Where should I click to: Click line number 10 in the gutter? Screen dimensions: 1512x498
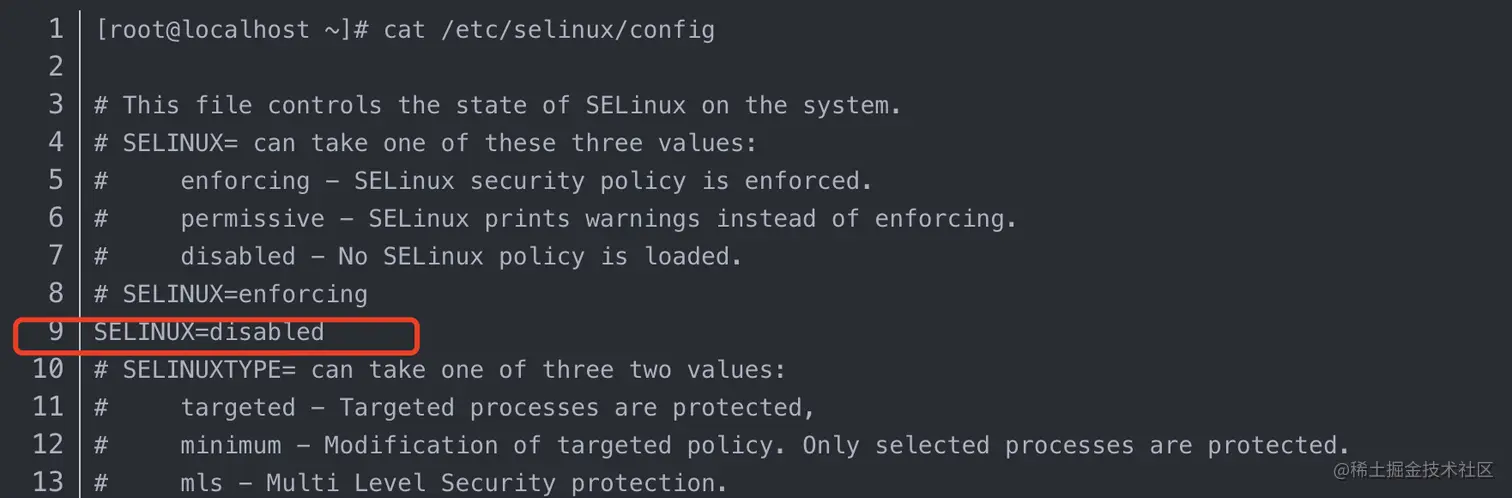point(48,370)
